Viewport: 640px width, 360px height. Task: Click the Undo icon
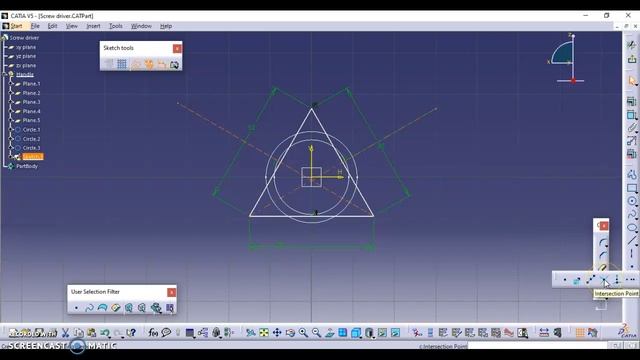click(105, 333)
